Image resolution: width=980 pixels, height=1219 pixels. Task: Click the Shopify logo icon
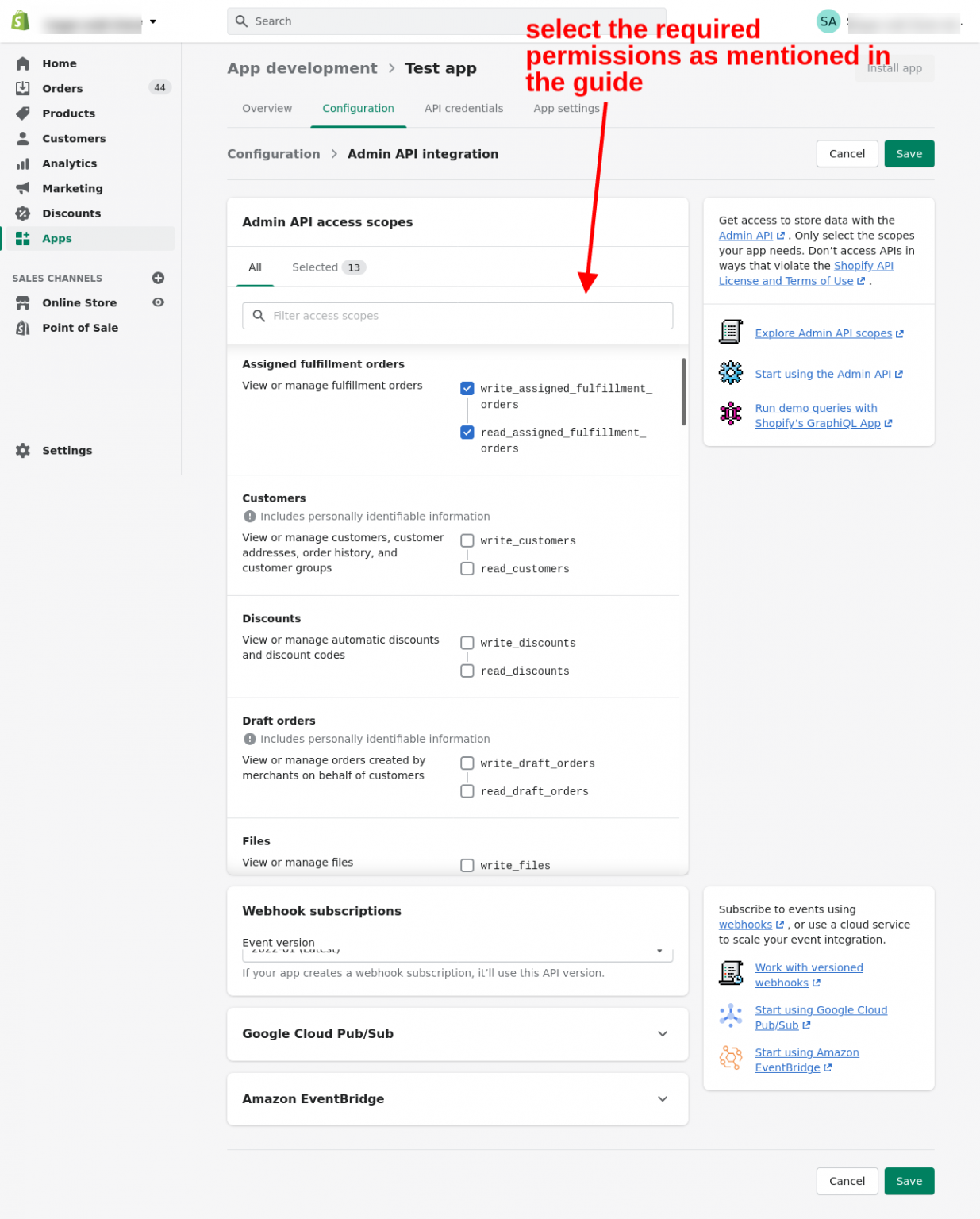21,21
